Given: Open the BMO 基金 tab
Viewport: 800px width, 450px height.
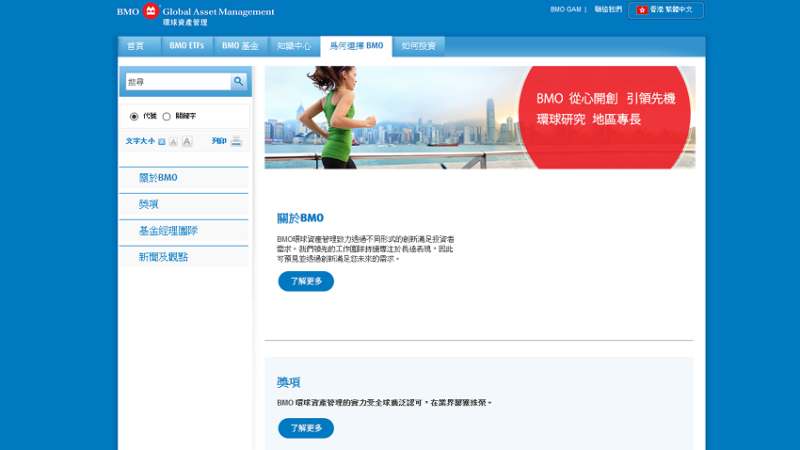Looking at the screenshot, I should coord(240,46).
